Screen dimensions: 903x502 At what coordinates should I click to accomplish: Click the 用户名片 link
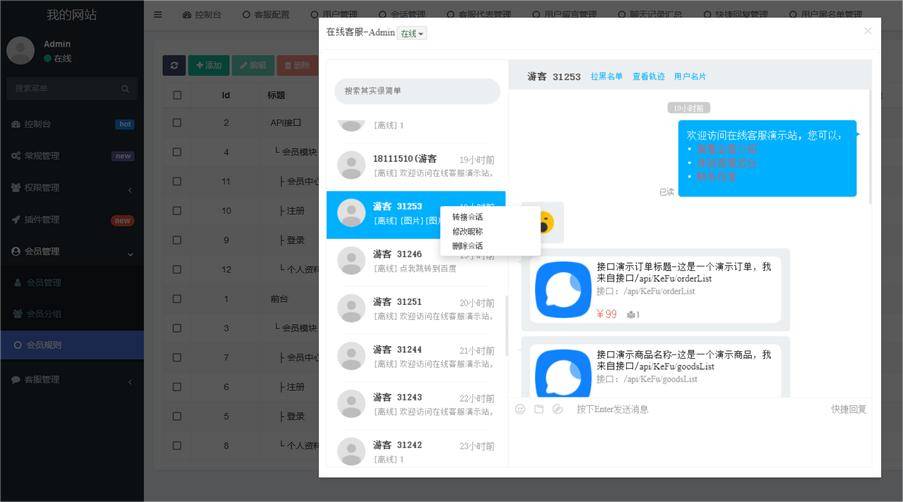(x=690, y=76)
